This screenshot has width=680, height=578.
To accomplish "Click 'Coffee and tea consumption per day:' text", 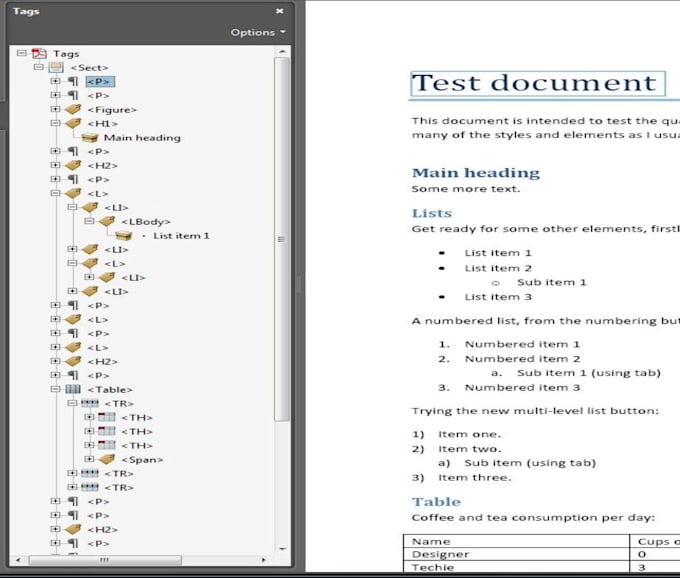I will click(x=533, y=518).
